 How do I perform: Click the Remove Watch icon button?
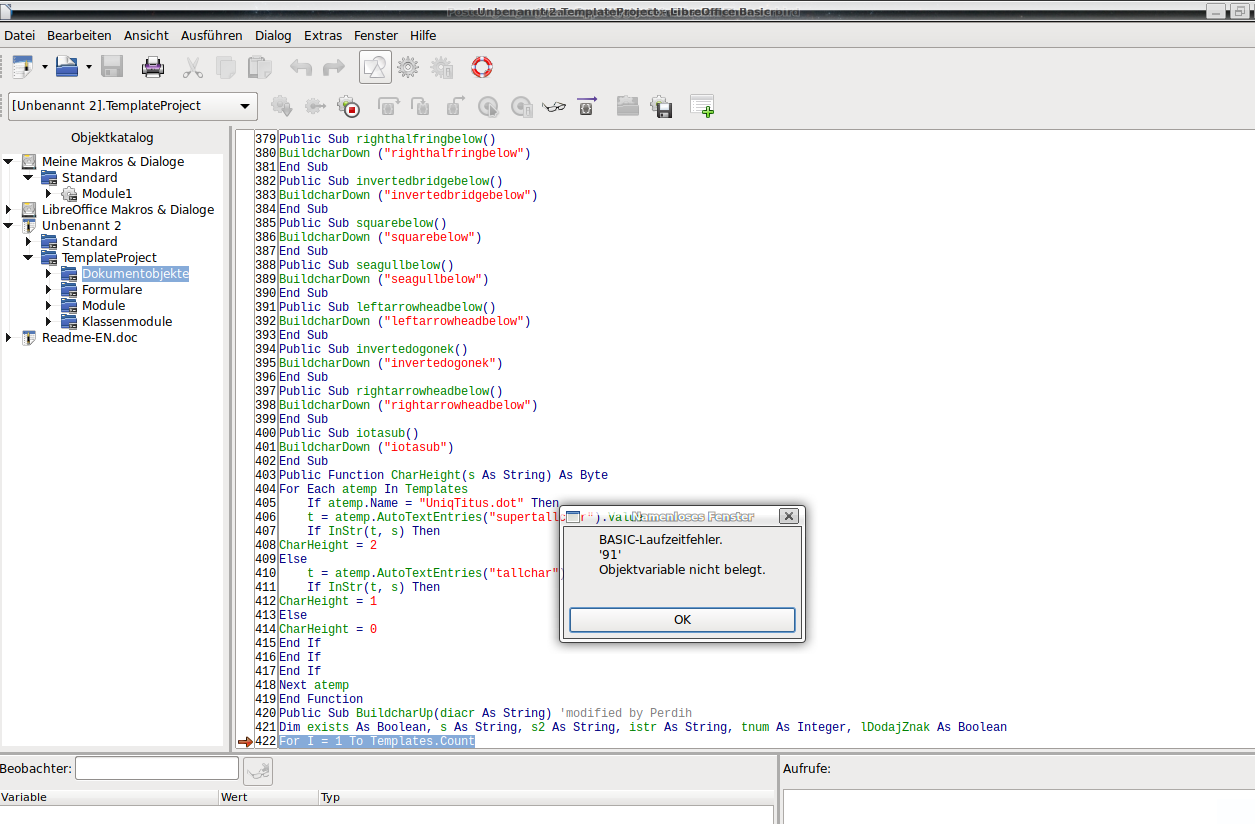[x=258, y=769]
